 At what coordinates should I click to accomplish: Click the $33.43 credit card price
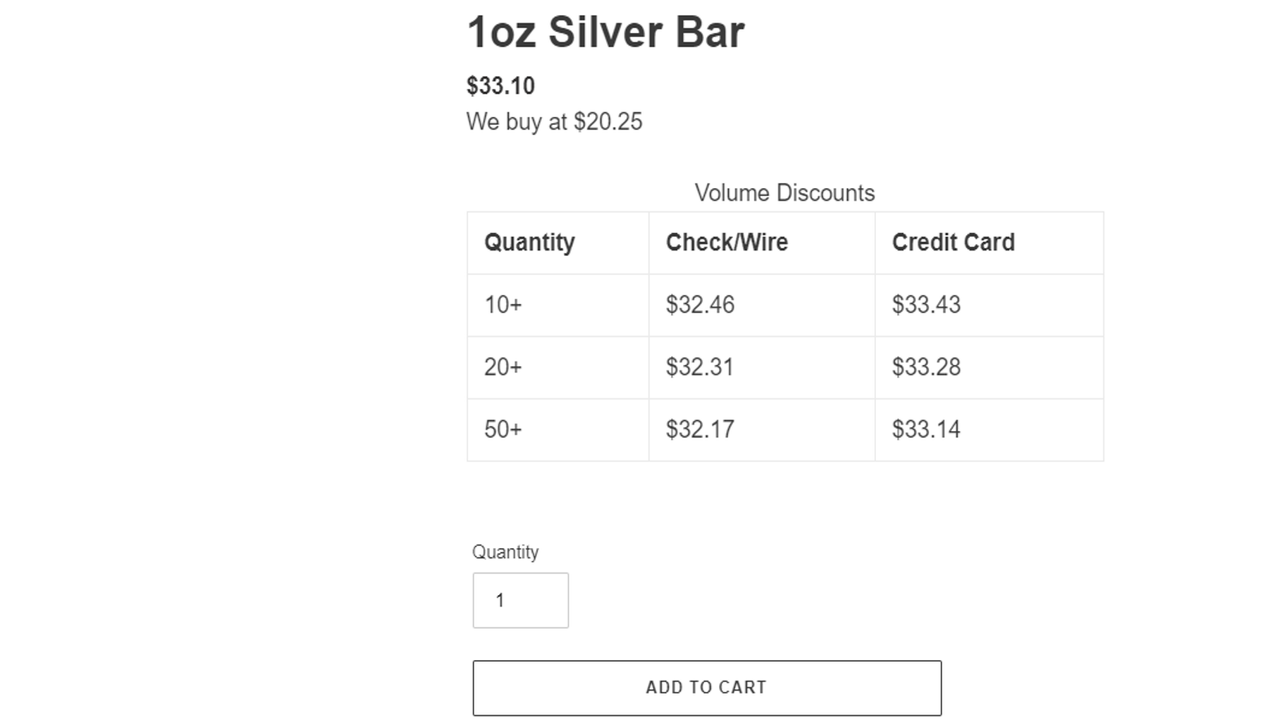(926, 305)
